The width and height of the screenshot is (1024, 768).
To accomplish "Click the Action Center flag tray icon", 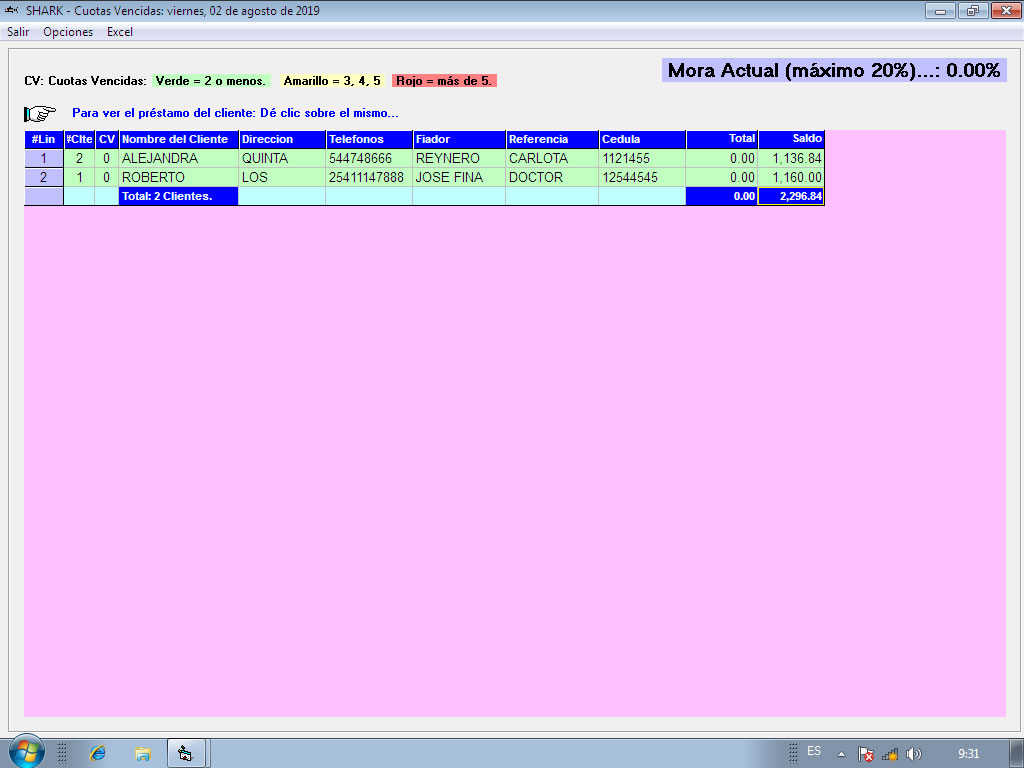I will tap(867, 754).
